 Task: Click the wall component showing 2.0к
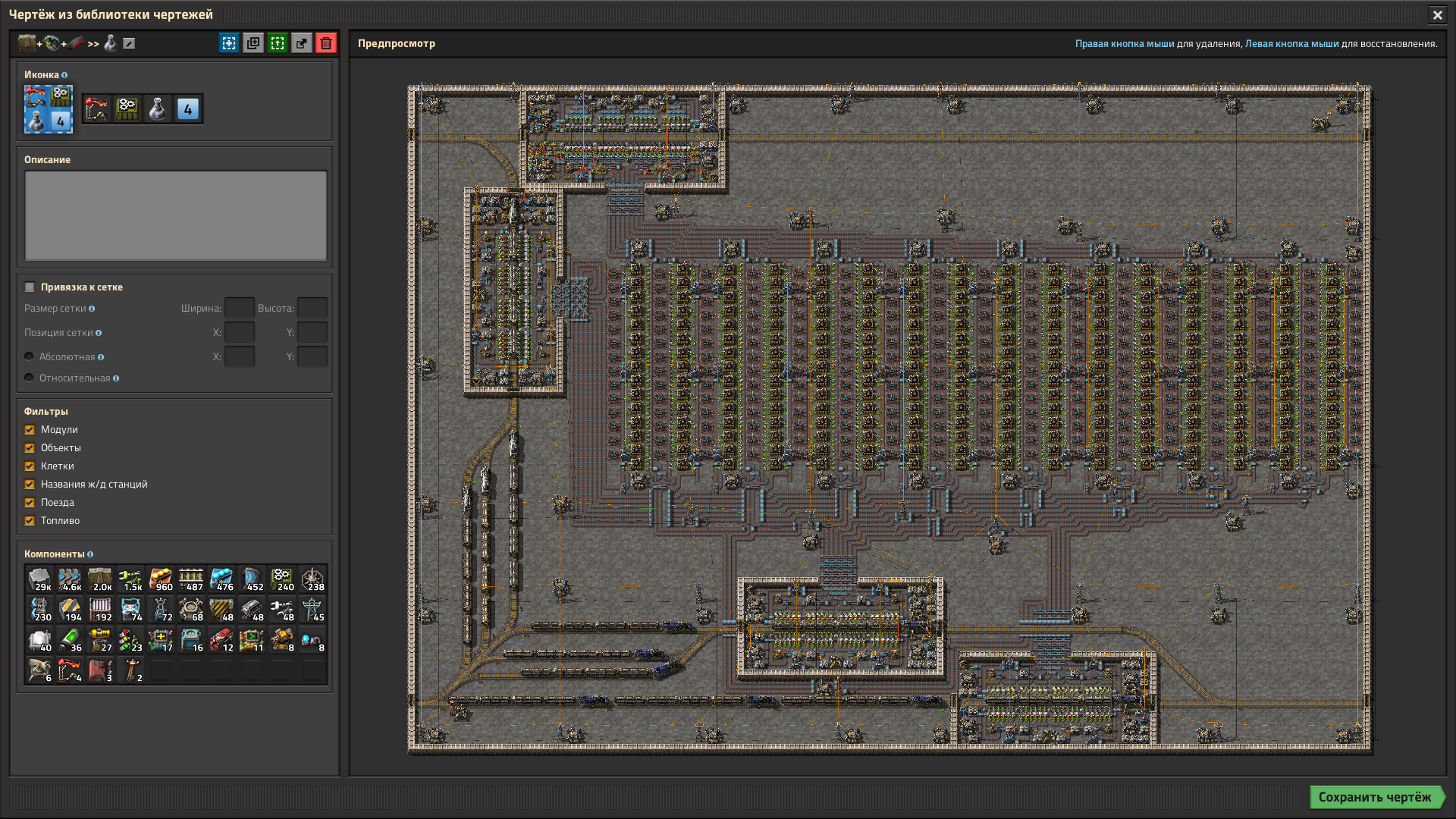[100, 579]
